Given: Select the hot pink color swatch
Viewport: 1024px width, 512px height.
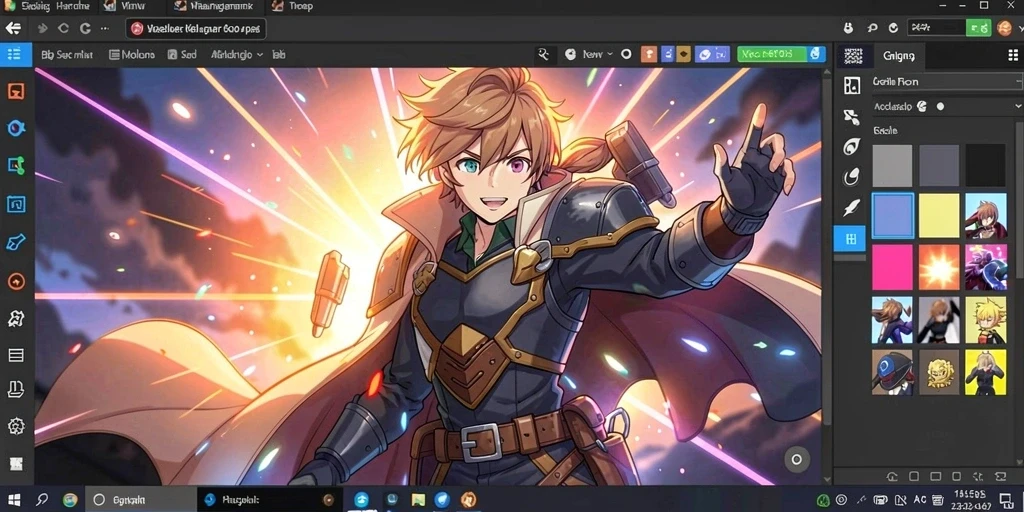Looking at the screenshot, I should (x=892, y=267).
